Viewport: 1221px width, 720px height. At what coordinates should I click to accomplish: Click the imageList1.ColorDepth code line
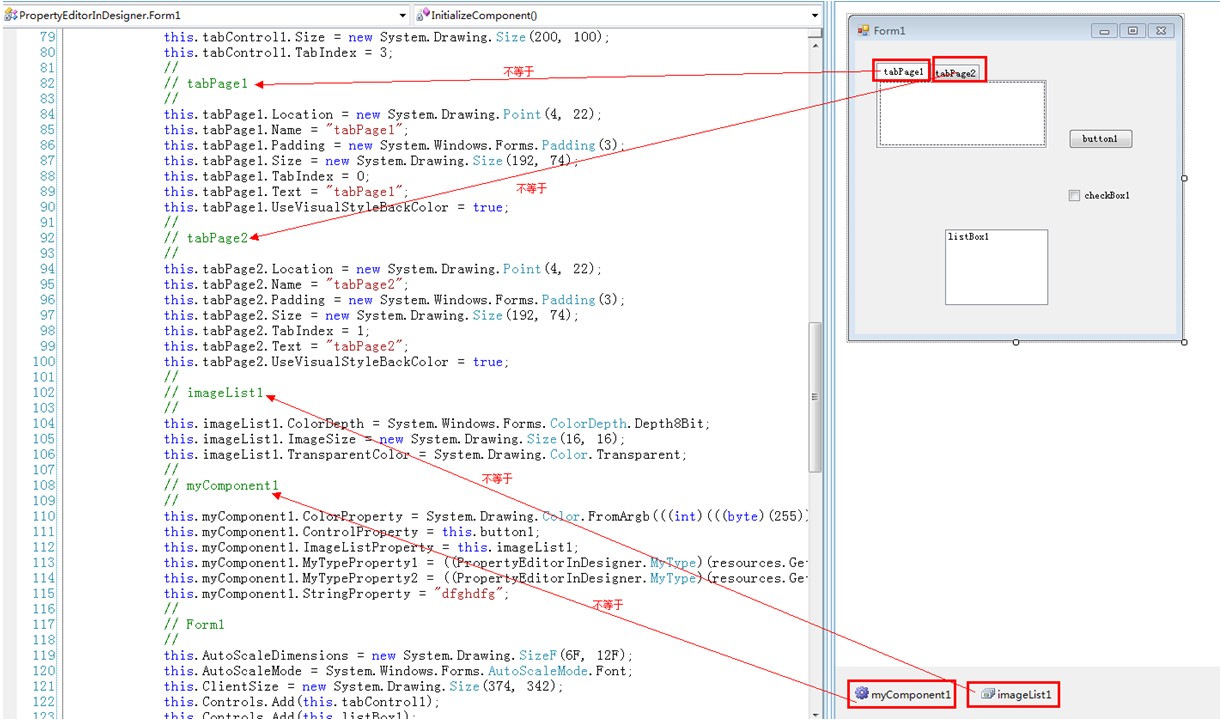pyautogui.click(x=437, y=424)
